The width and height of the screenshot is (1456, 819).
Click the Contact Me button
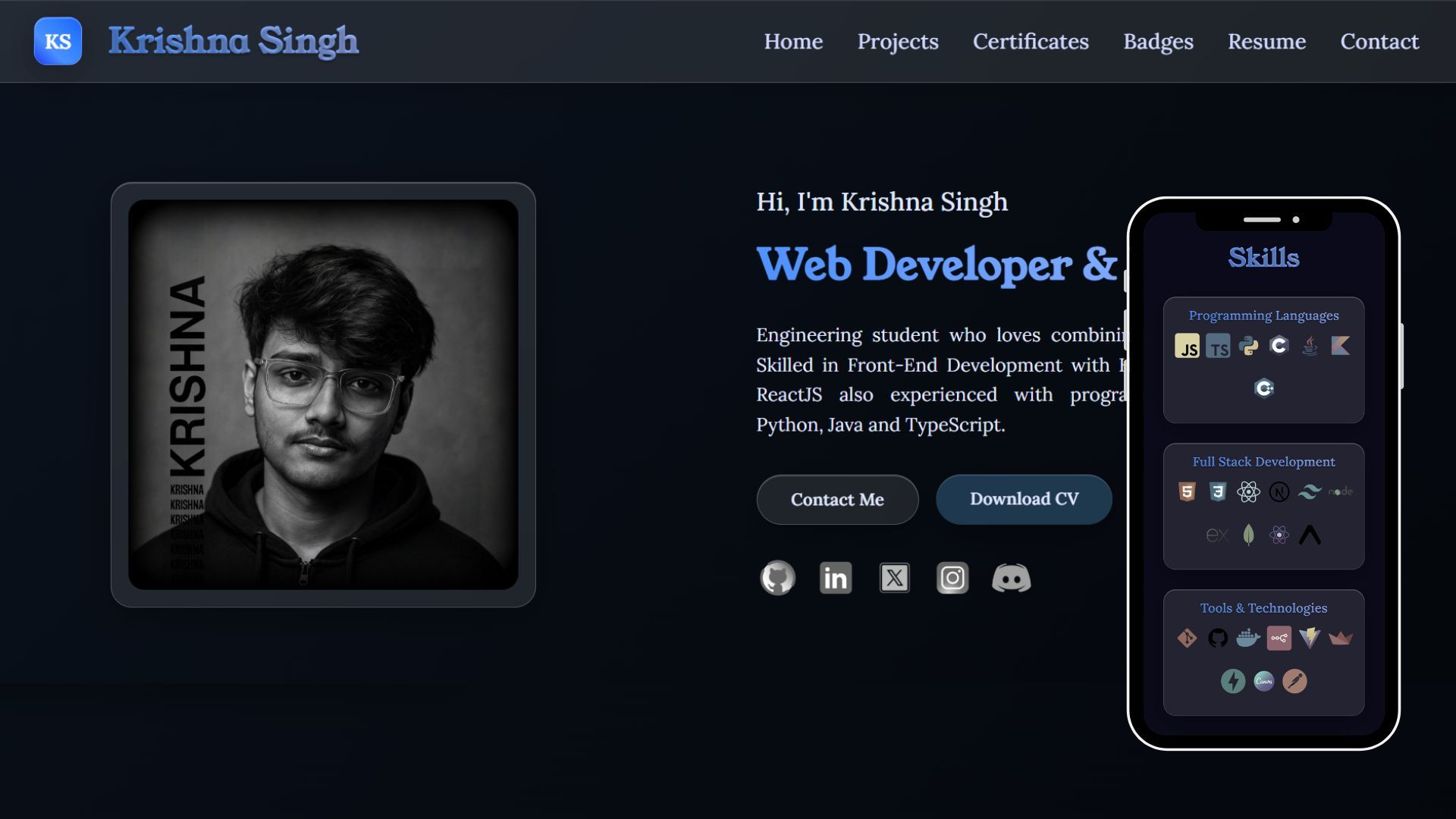pyautogui.click(x=837, y=500)
